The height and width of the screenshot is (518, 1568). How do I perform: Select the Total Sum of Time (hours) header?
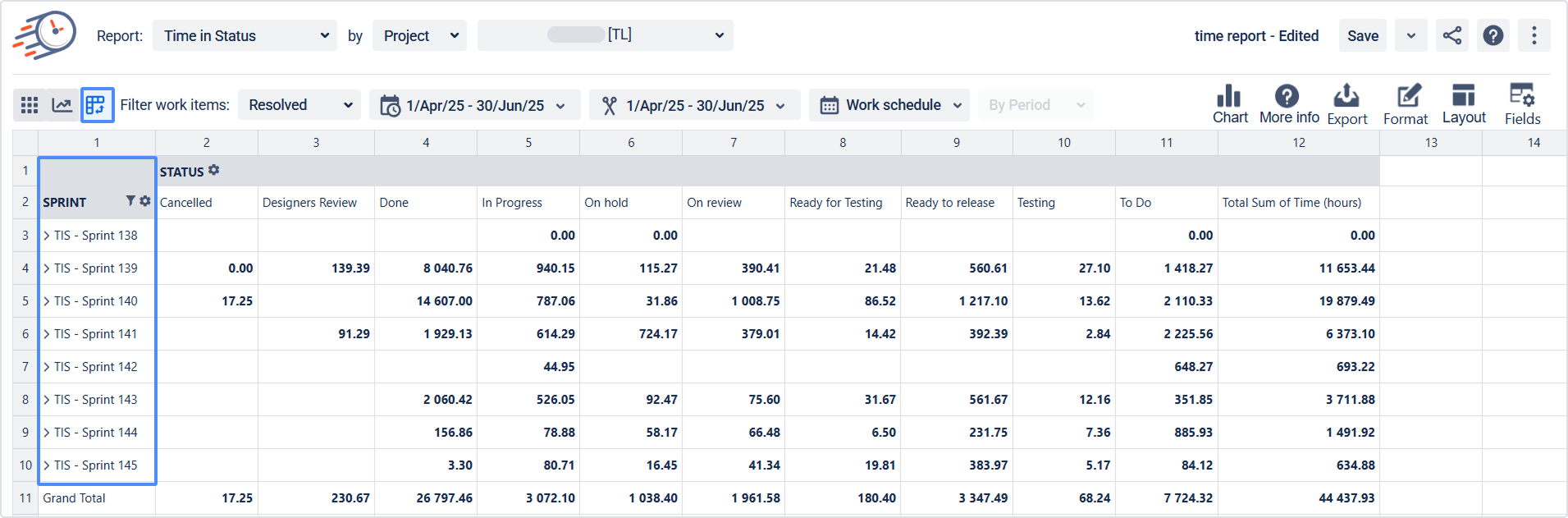(1299, 203)
